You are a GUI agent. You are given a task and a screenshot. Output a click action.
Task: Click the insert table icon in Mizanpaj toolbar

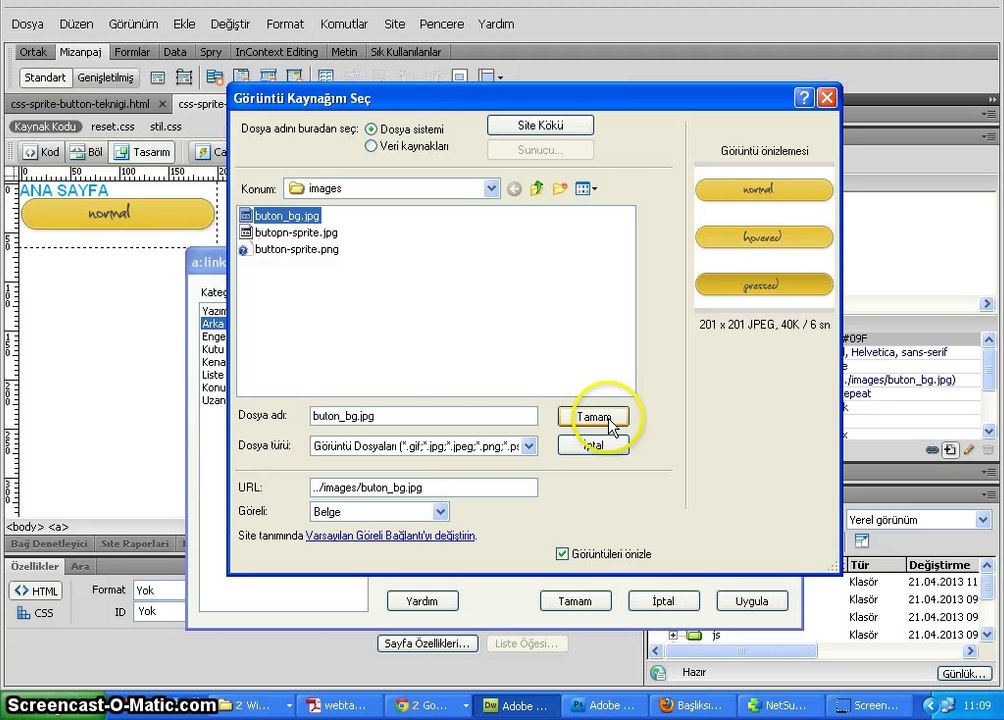pyautogui.click(x=325, y=77)
